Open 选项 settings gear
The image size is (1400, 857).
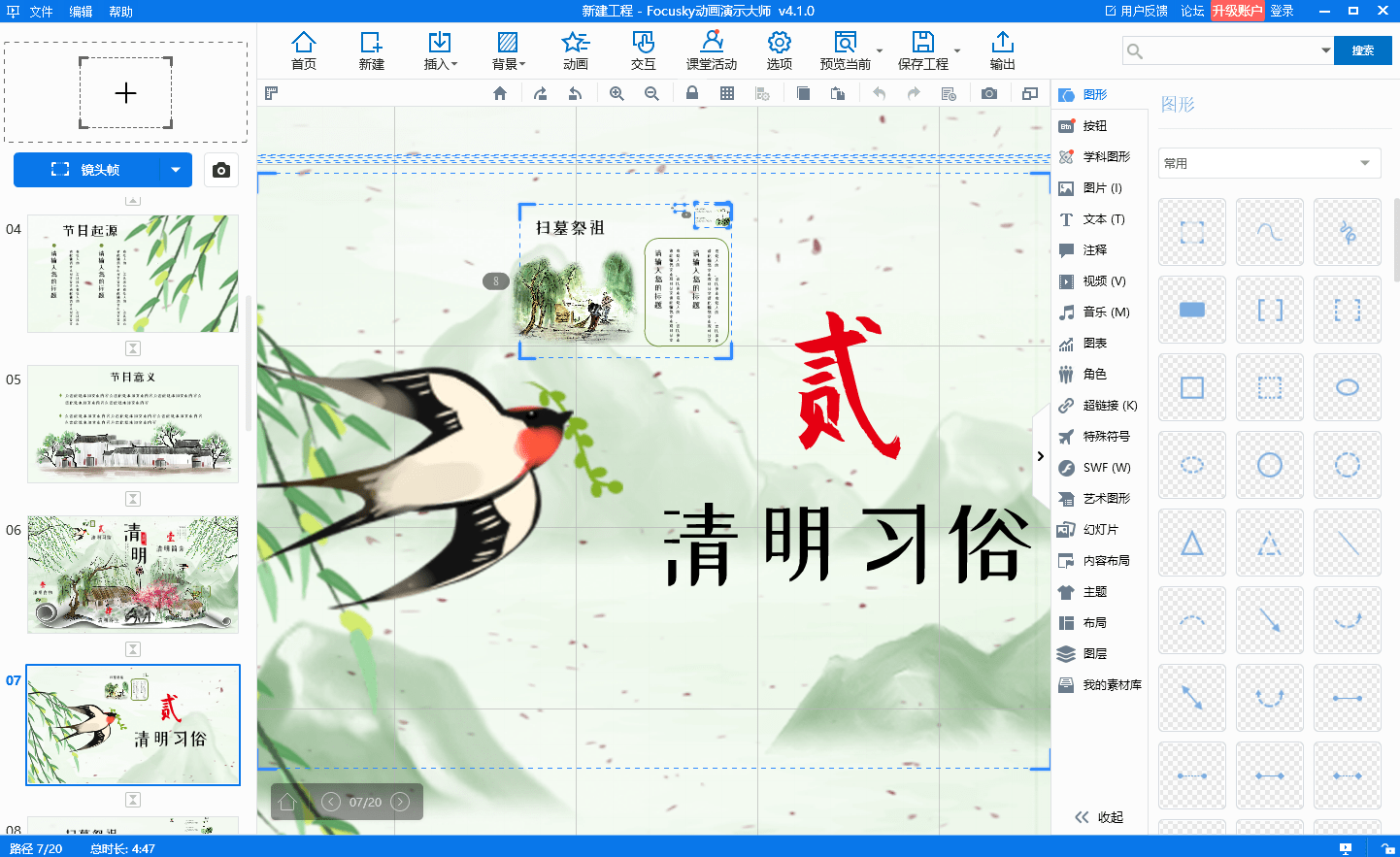coord(780,50)
